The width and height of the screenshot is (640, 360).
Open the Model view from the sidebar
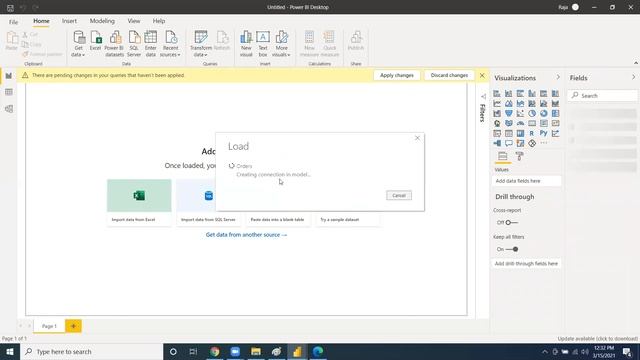[x=9, y=109]
